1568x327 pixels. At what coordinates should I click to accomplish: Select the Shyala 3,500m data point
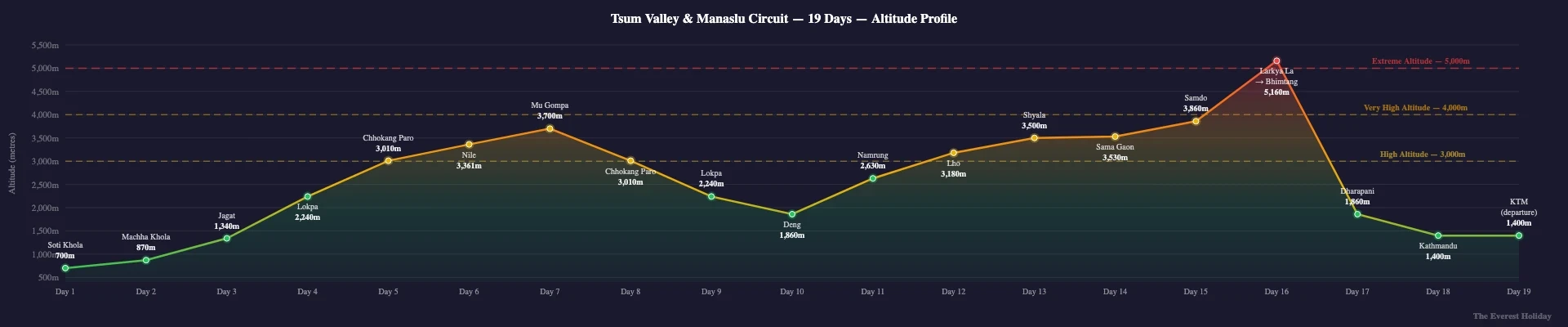(x=1034, y=138)
